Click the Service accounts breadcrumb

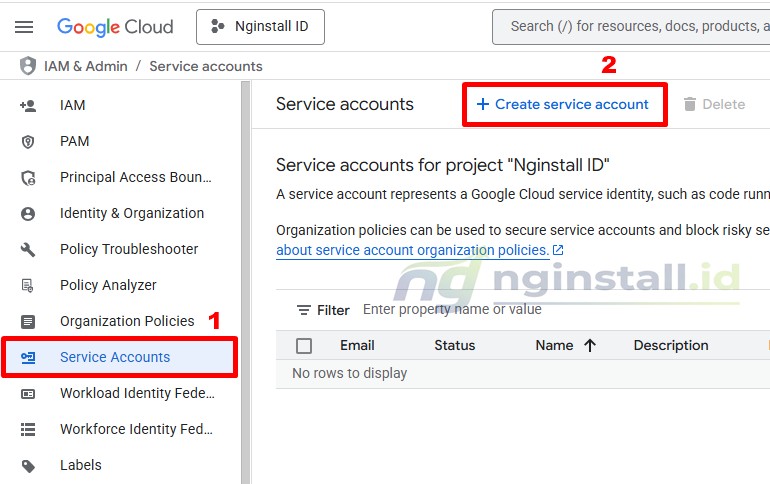click(206, 66)
